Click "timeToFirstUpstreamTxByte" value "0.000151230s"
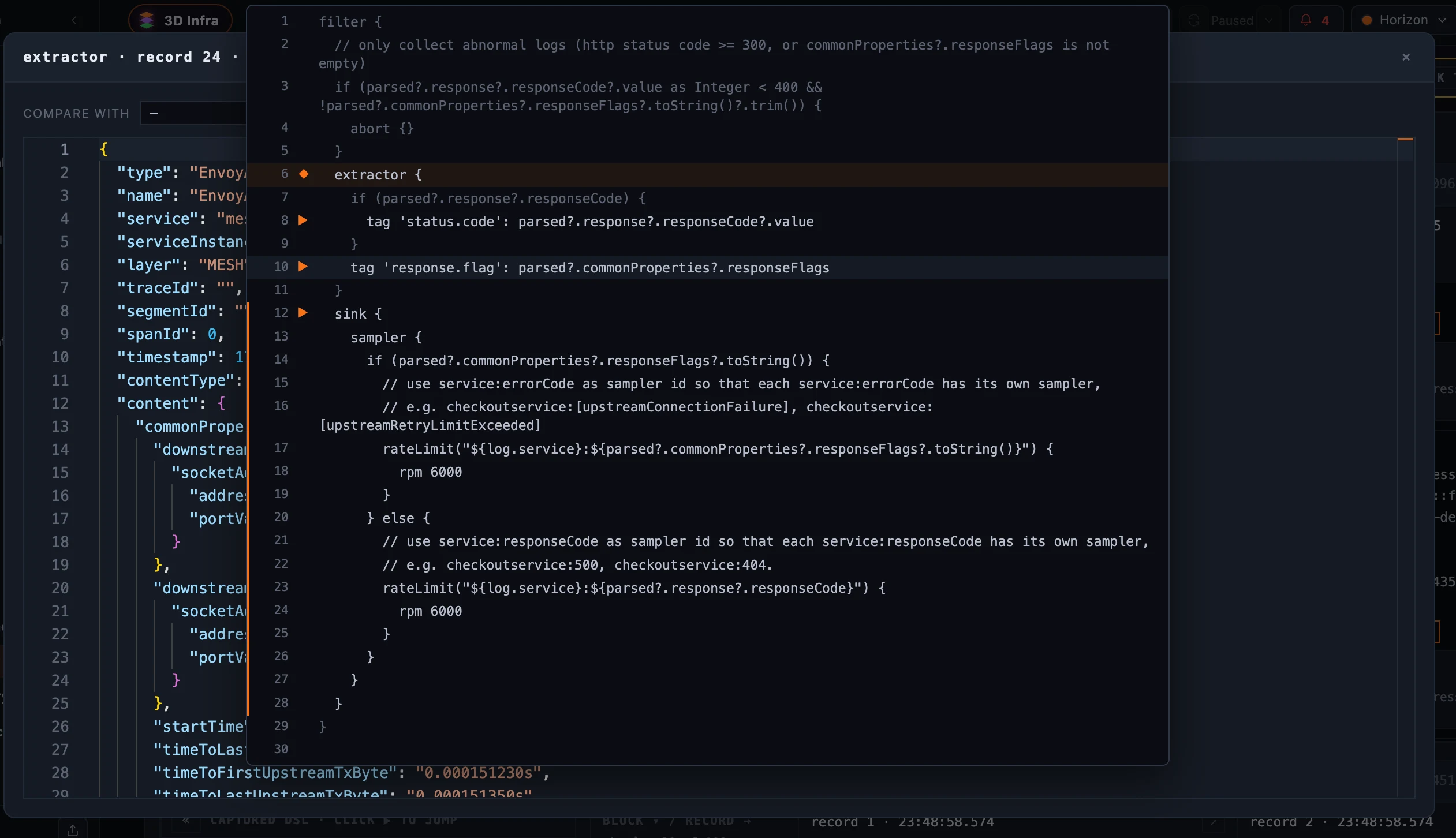 pyautogui.click(x=478, y=773)
